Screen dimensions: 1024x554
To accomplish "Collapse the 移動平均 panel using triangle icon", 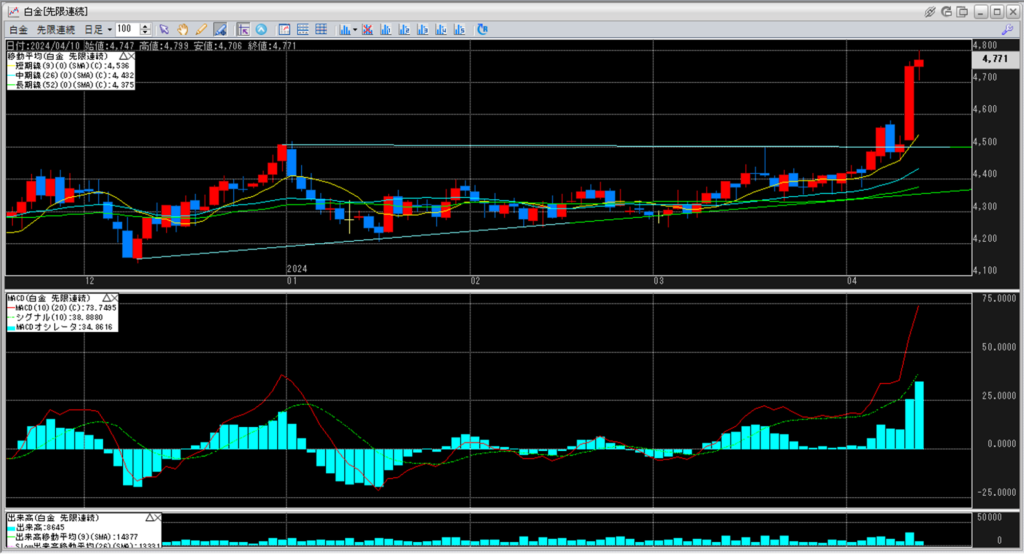I will point(122,57).
